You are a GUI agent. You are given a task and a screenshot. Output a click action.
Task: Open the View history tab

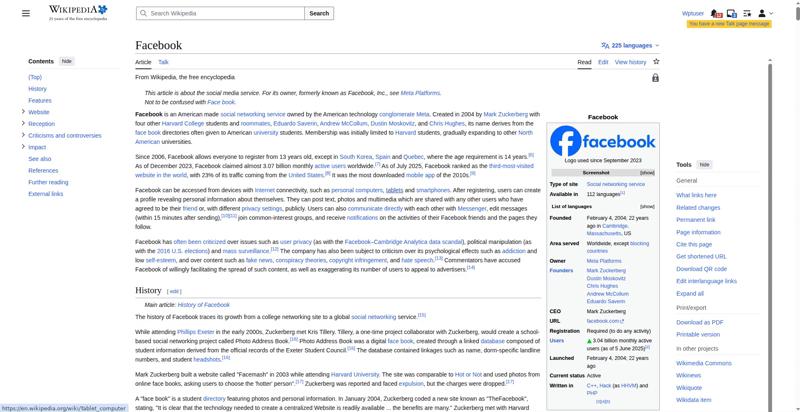pyautogui.click(x=630, y=62)
